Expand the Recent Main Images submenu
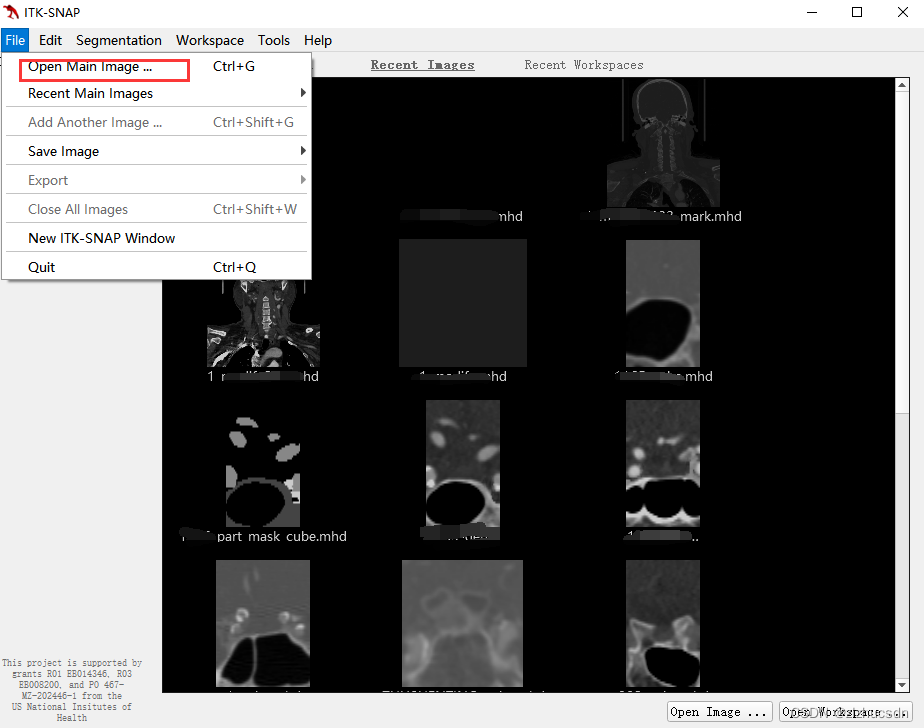The height and width of the screenshot is (728, 924). click(x=157, y=93)
